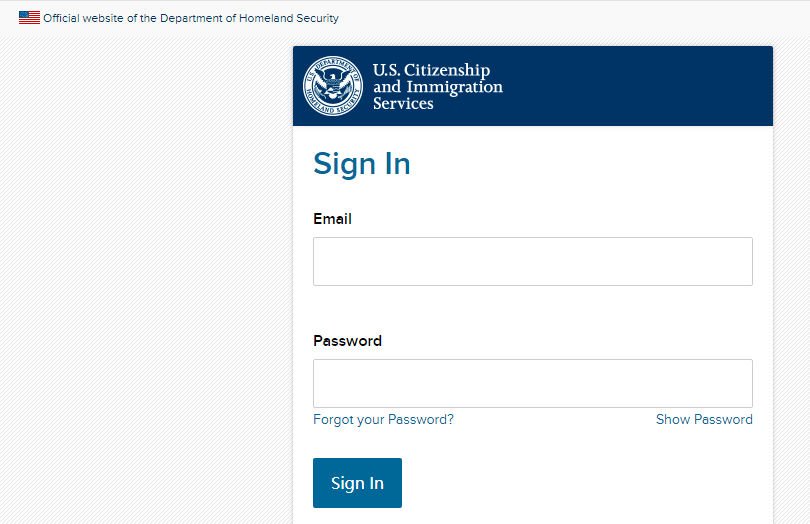The height and width of the screenshot is (524, 810).
Task: Click the large Sign In heading
Action: (362, 164)
